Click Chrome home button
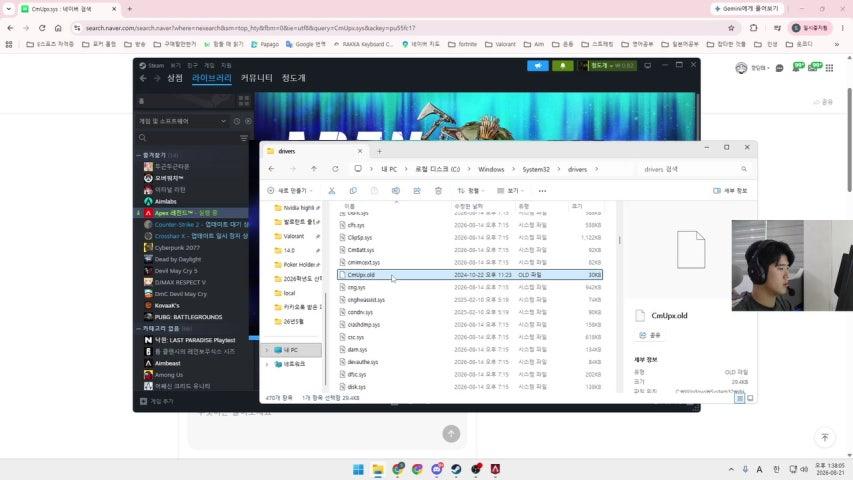Screen dimensions: 853x480 click(58, 28)
